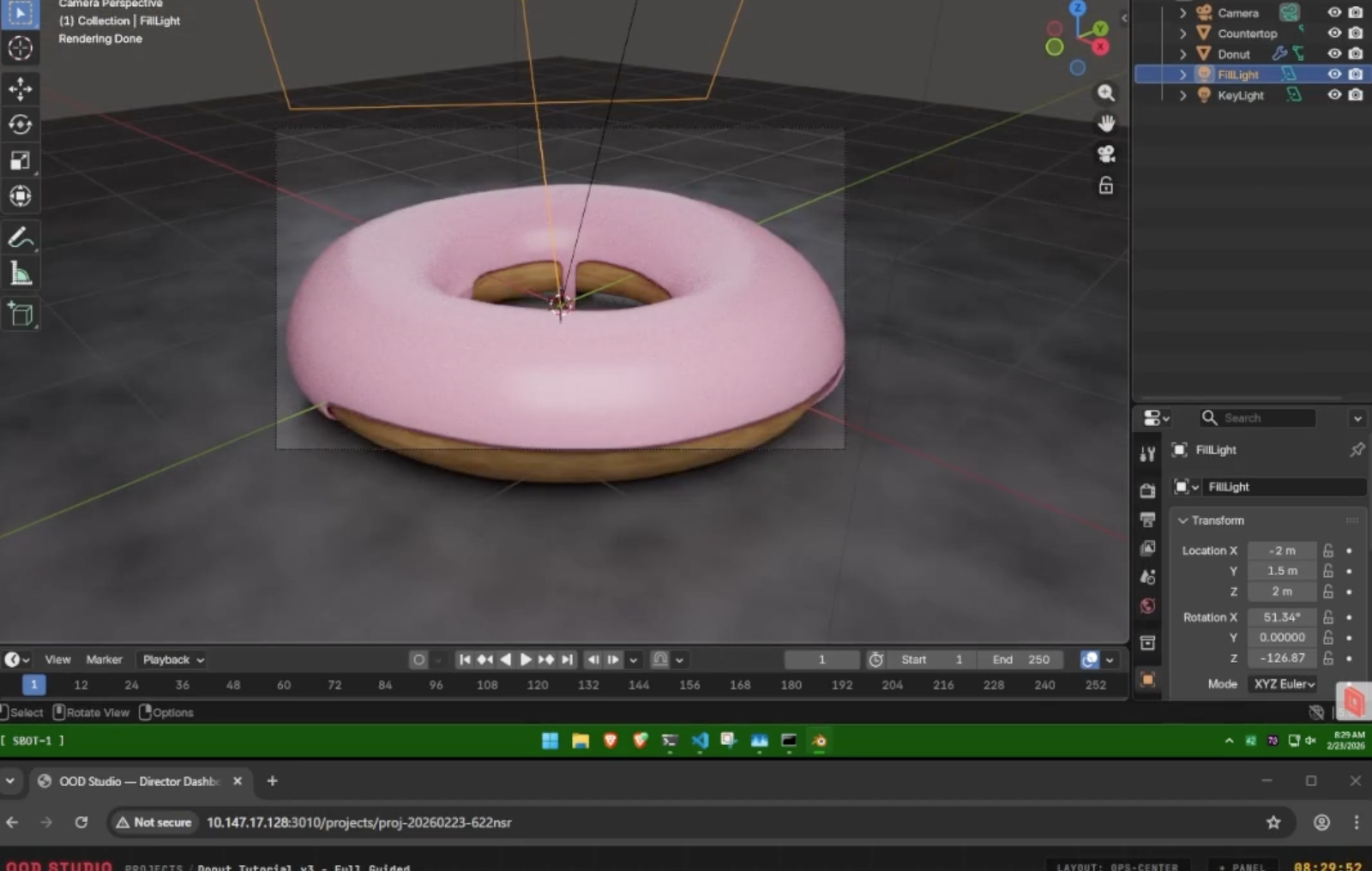Hide the Donut object in viewport
The height and width of the screenshot is (871, 1372).
1334,54
